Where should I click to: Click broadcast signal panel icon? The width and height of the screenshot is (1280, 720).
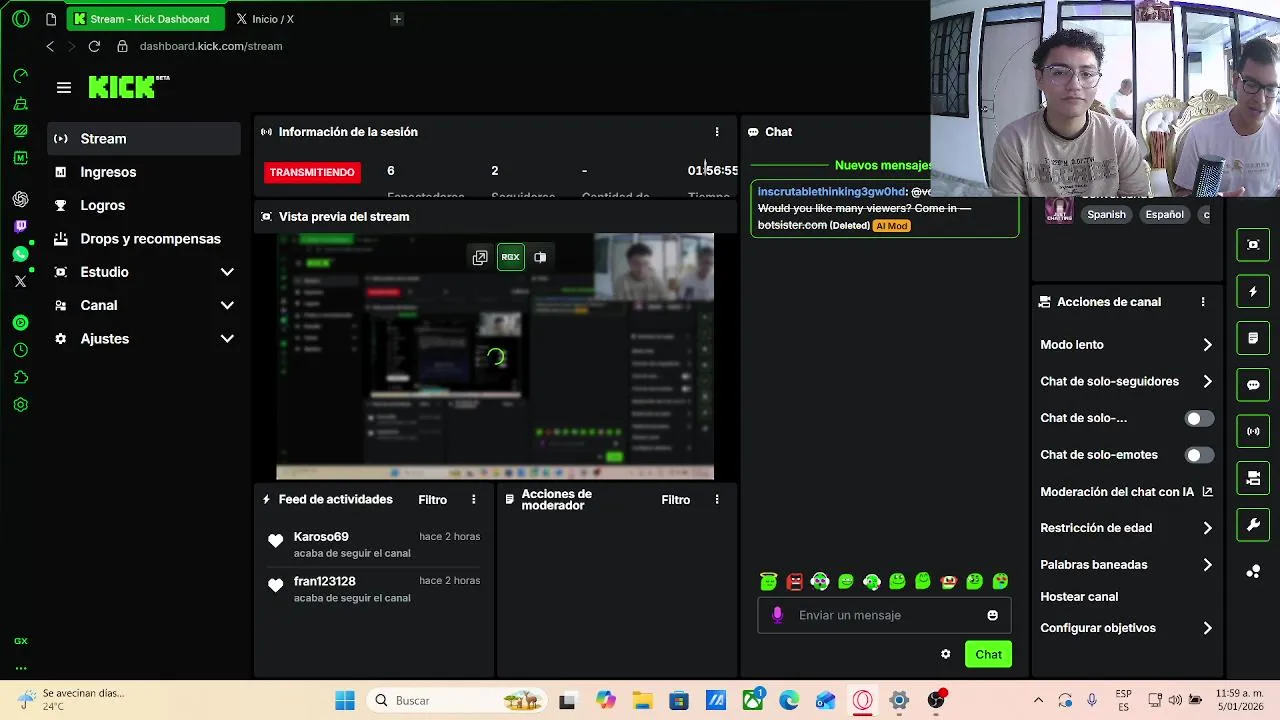click(1253, 431)
